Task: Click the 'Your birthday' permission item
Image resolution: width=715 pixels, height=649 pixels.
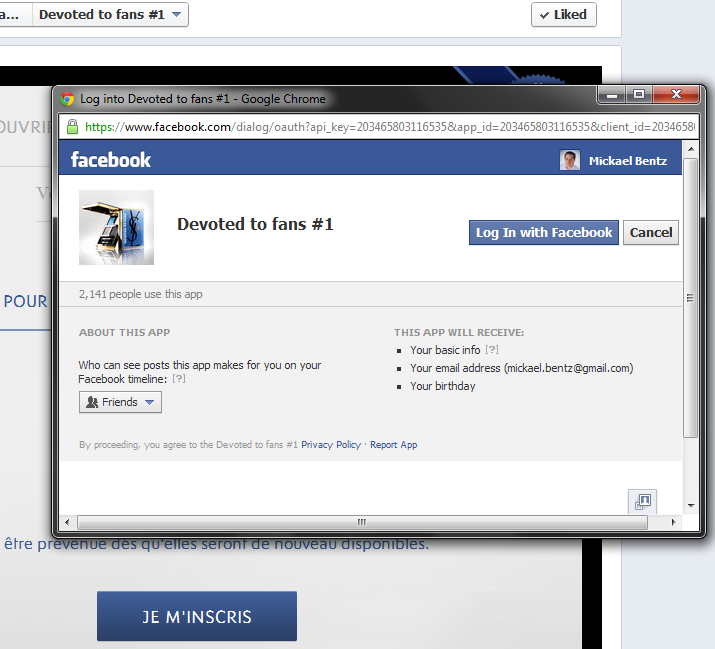Action: click(x=443, y=386)
